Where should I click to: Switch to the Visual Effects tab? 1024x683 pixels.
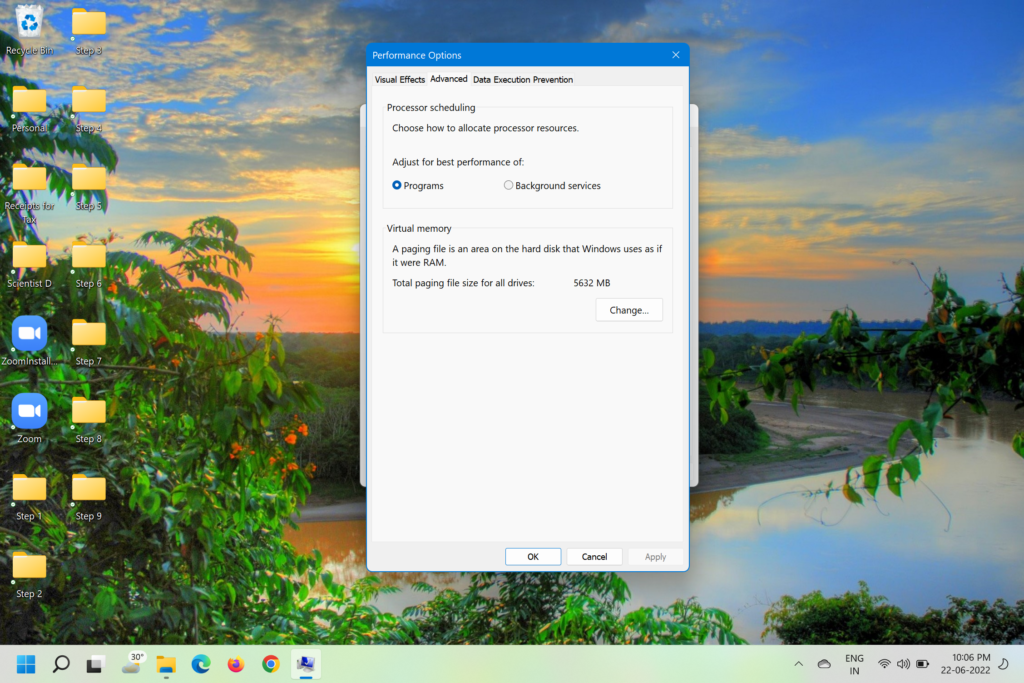[399, 79]
